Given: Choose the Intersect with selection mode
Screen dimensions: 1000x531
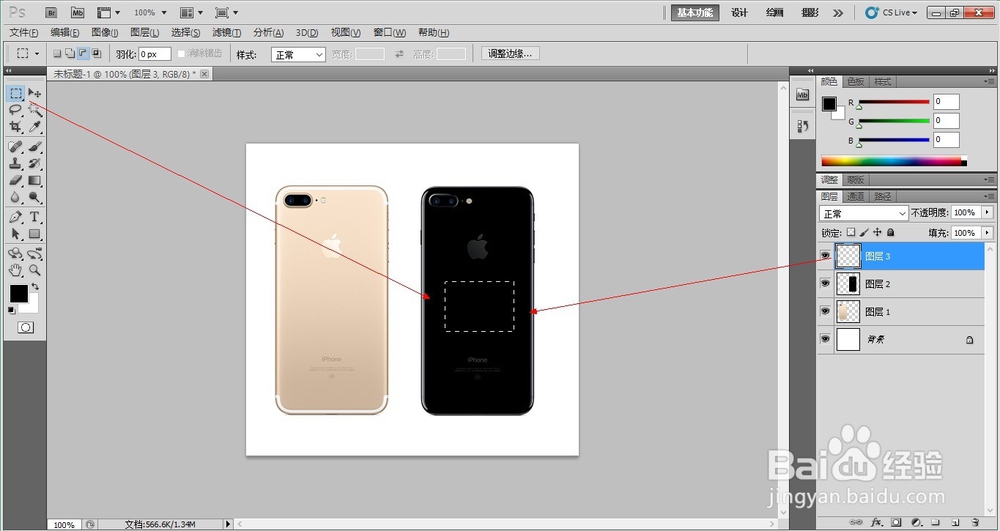Looking at the screenshot, I should pos(96,54).
